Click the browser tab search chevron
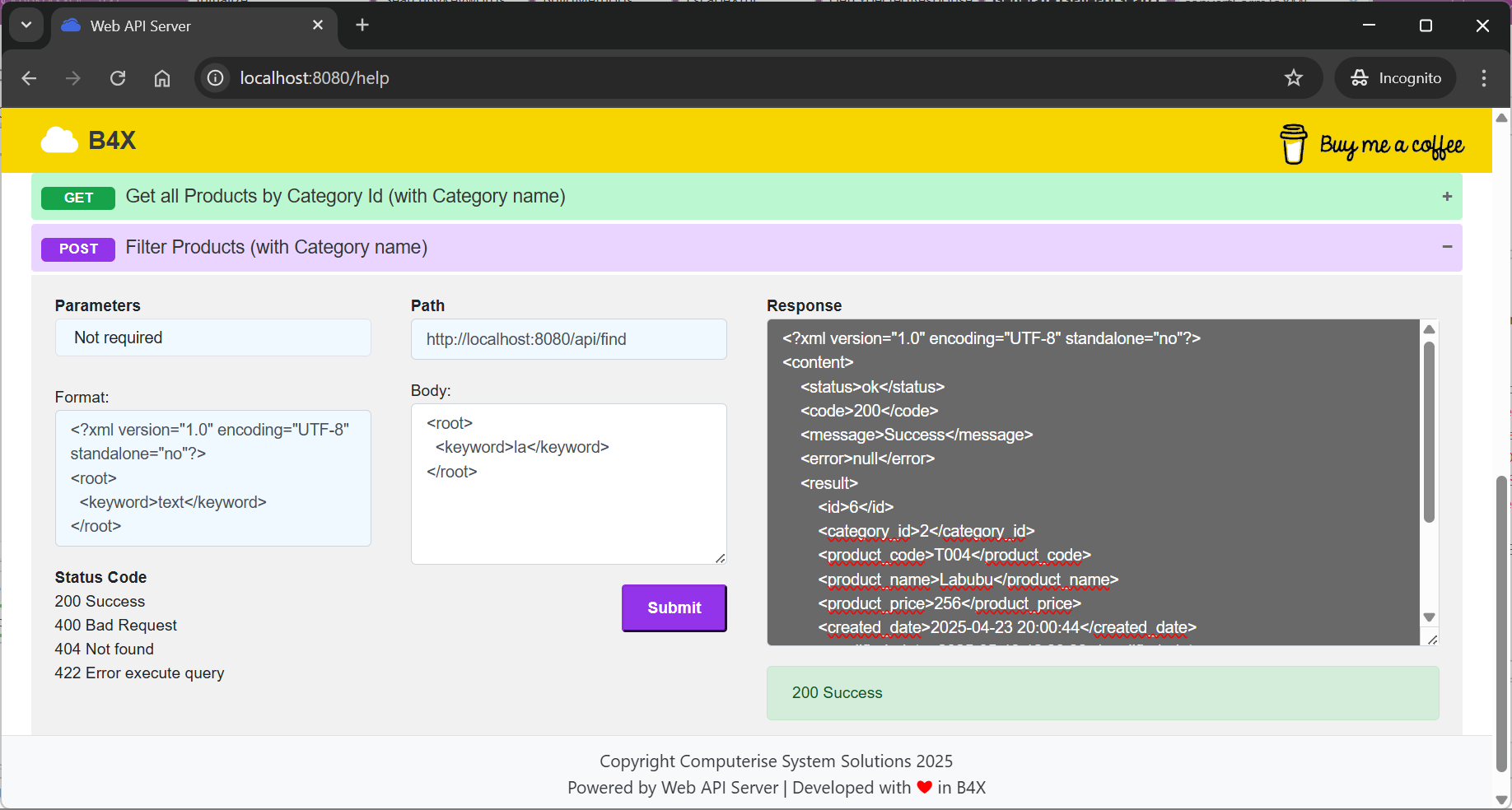Image resolution: width=1512 pixels, height=810 pixels. click(x=26, y=25)
